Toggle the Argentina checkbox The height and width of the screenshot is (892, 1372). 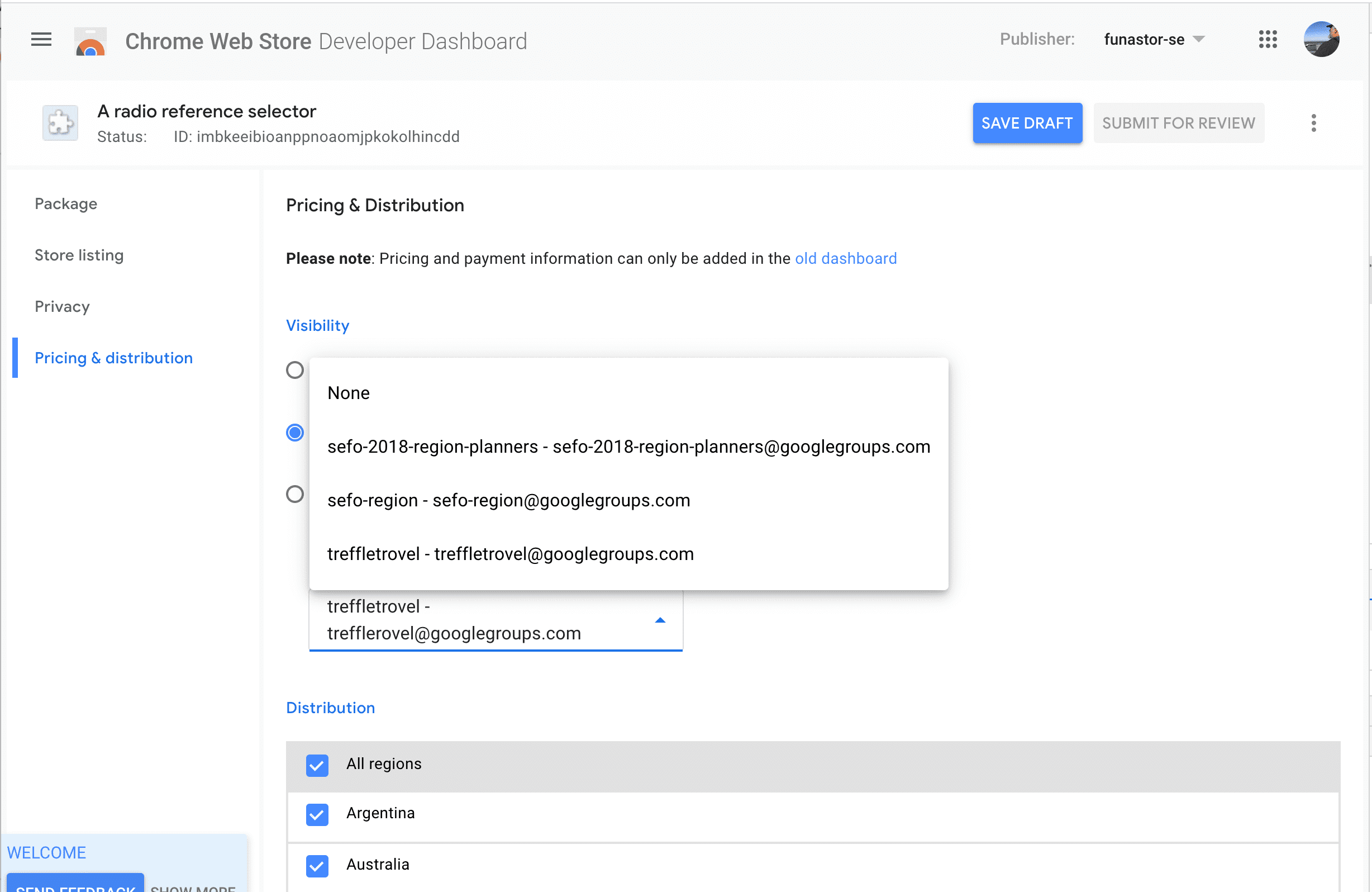point(318,813)
